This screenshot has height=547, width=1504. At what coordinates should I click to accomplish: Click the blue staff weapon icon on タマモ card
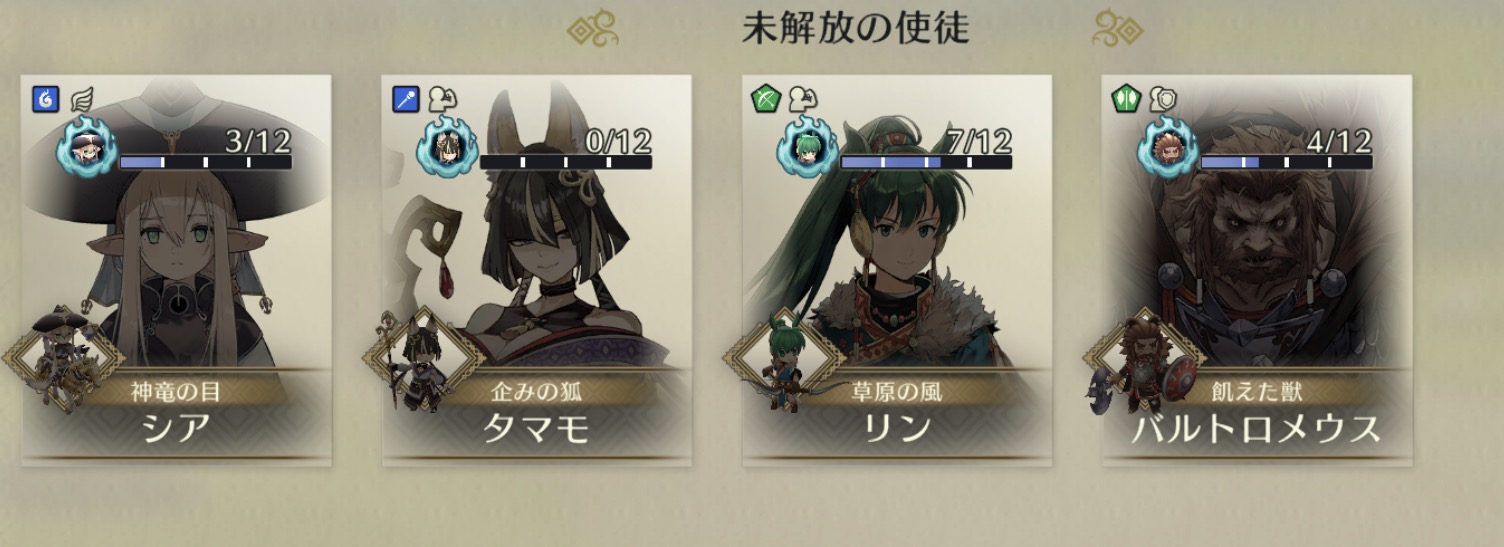tap(406, 98)
